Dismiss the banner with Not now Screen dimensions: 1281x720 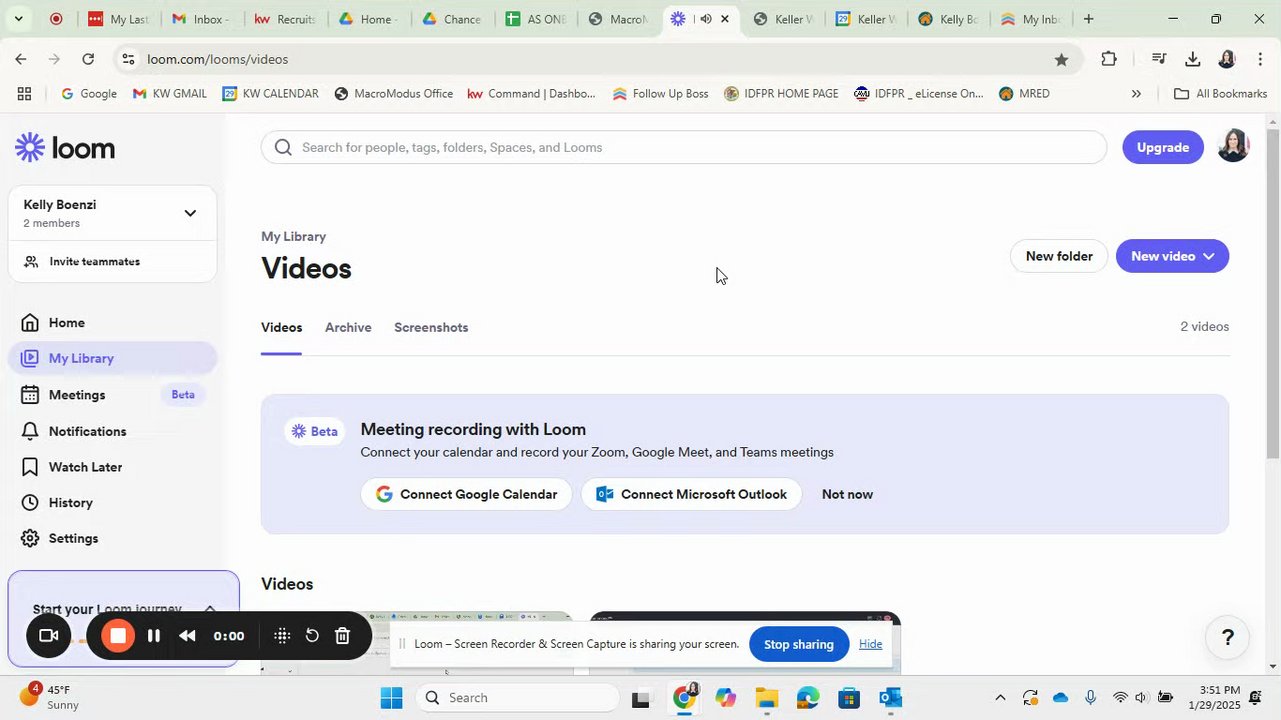point(847,494)
